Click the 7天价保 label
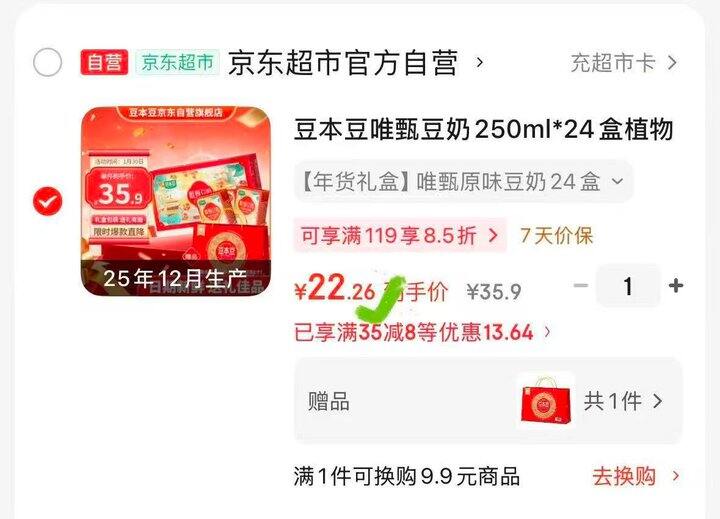This screenshot has height=519, width=720. [x=557, y=236]
